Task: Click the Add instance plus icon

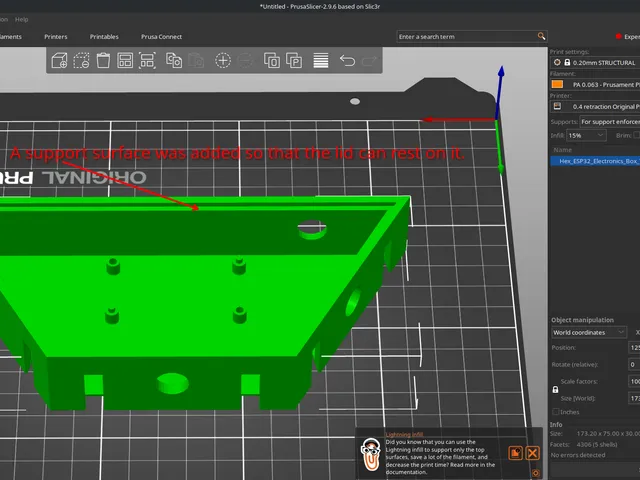Action: click(223, 60)
